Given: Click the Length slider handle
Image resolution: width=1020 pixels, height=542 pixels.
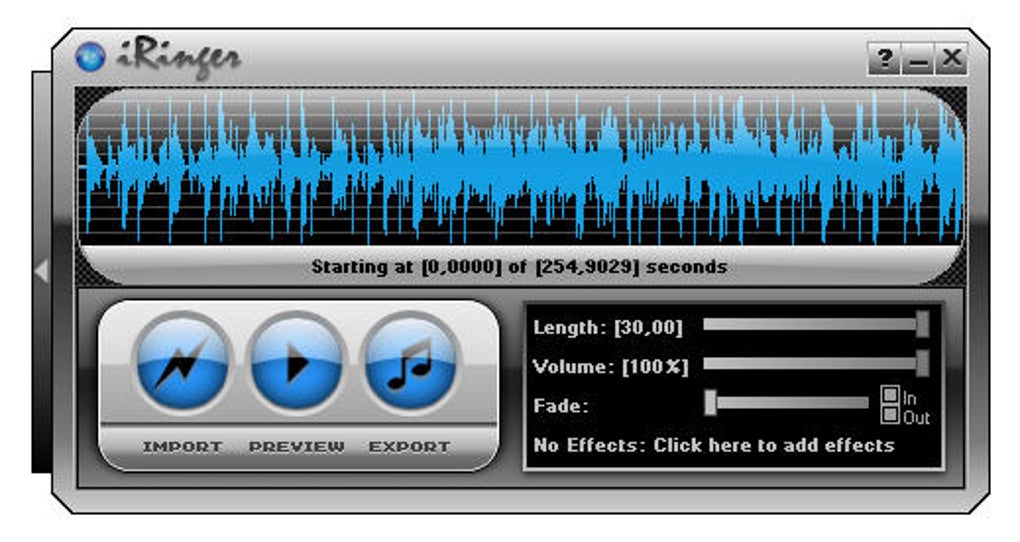Looking at the screenshot, I should pos(922,324).
